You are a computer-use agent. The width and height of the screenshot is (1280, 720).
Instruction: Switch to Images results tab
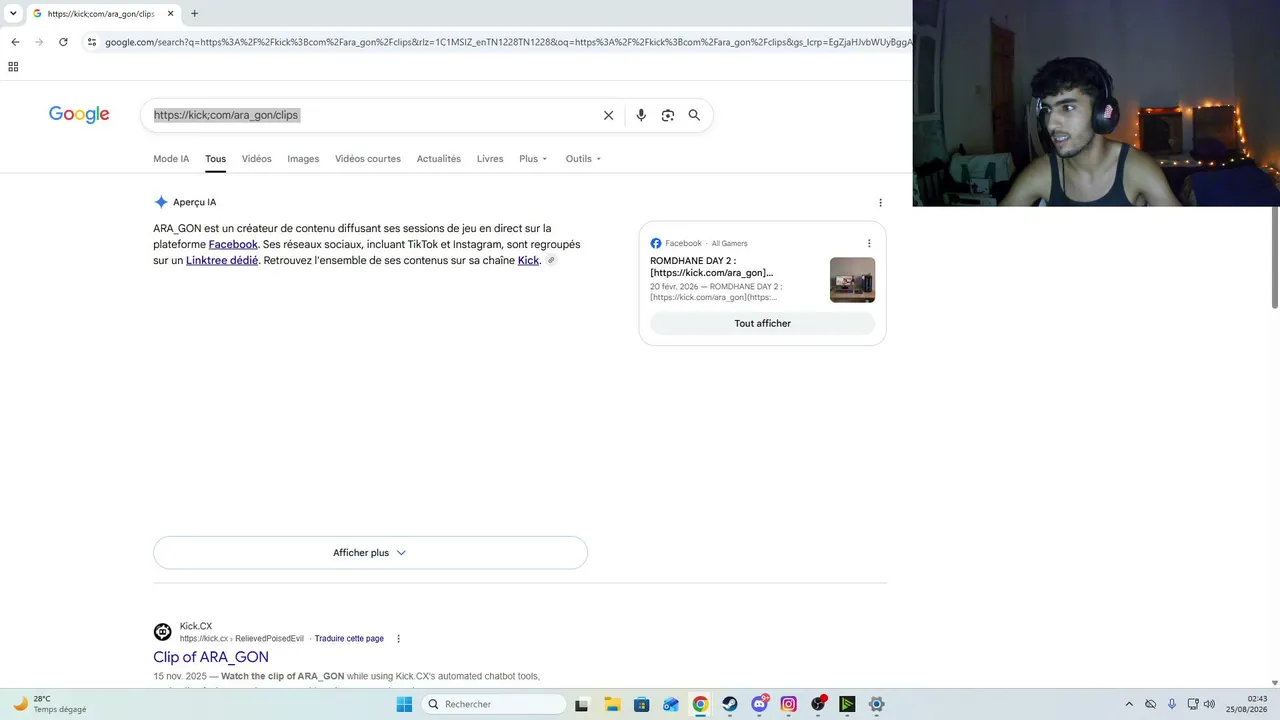(x=303, y=159)
